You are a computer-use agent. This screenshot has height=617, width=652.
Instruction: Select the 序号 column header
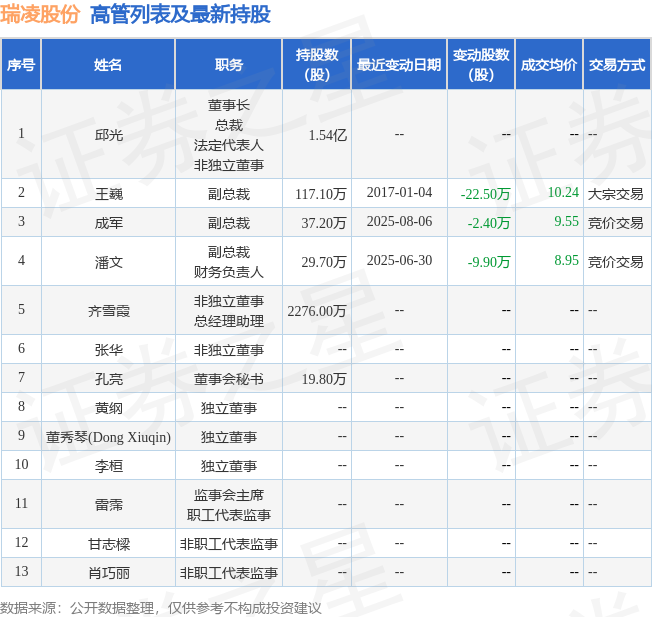pyautogui.click(x=21, y=64)
